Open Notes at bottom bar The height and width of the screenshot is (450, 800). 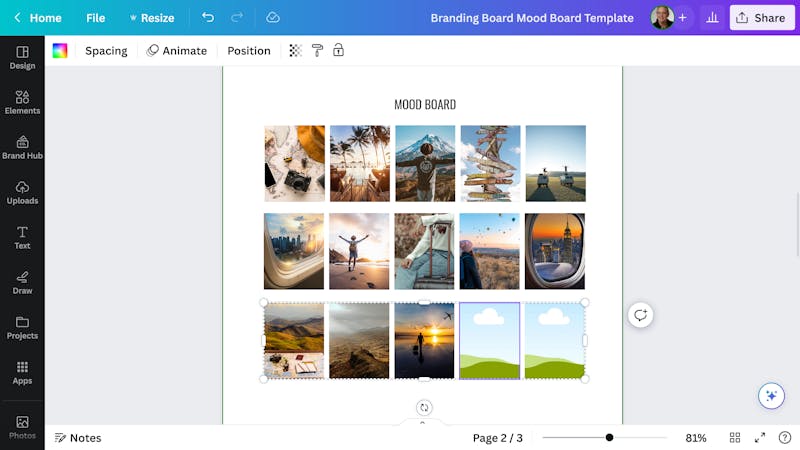(78, 438)
